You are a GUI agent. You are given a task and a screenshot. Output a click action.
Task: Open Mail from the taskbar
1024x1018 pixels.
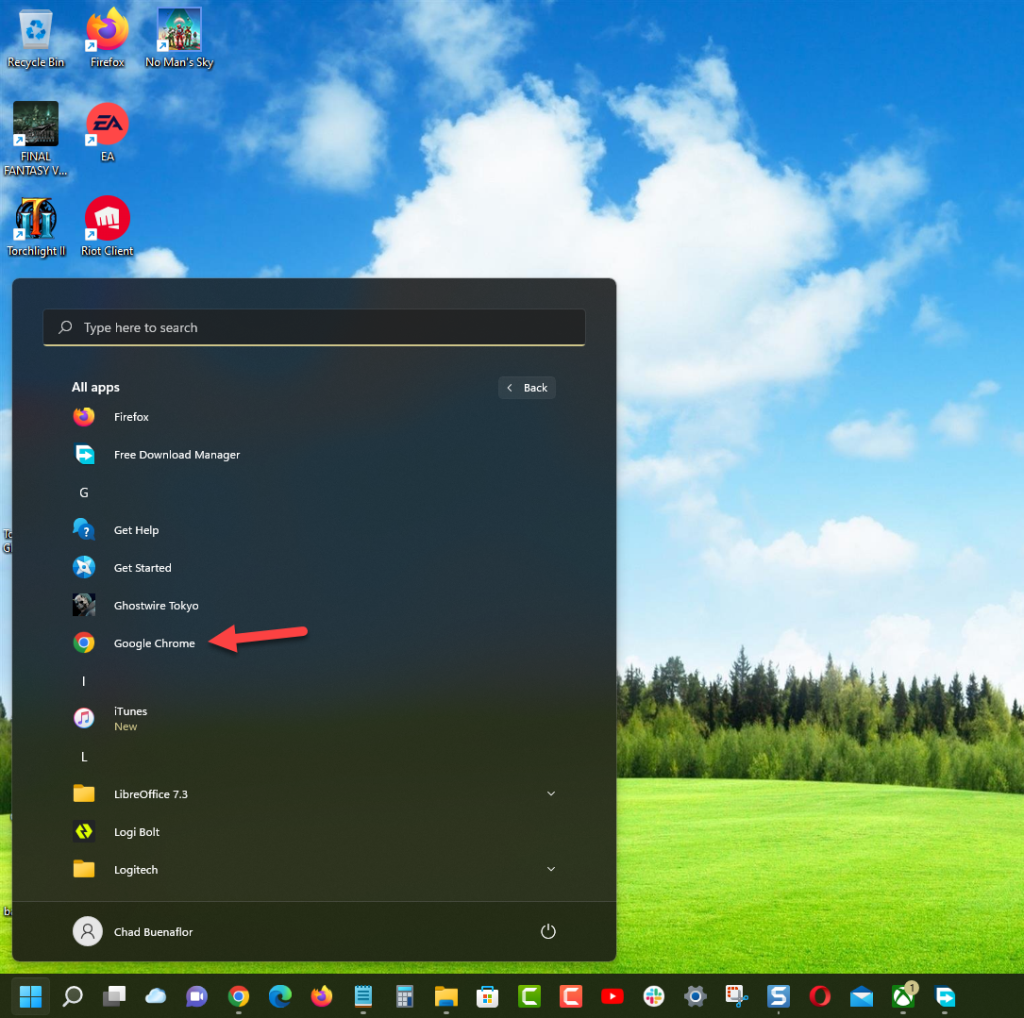coord(861,996)
